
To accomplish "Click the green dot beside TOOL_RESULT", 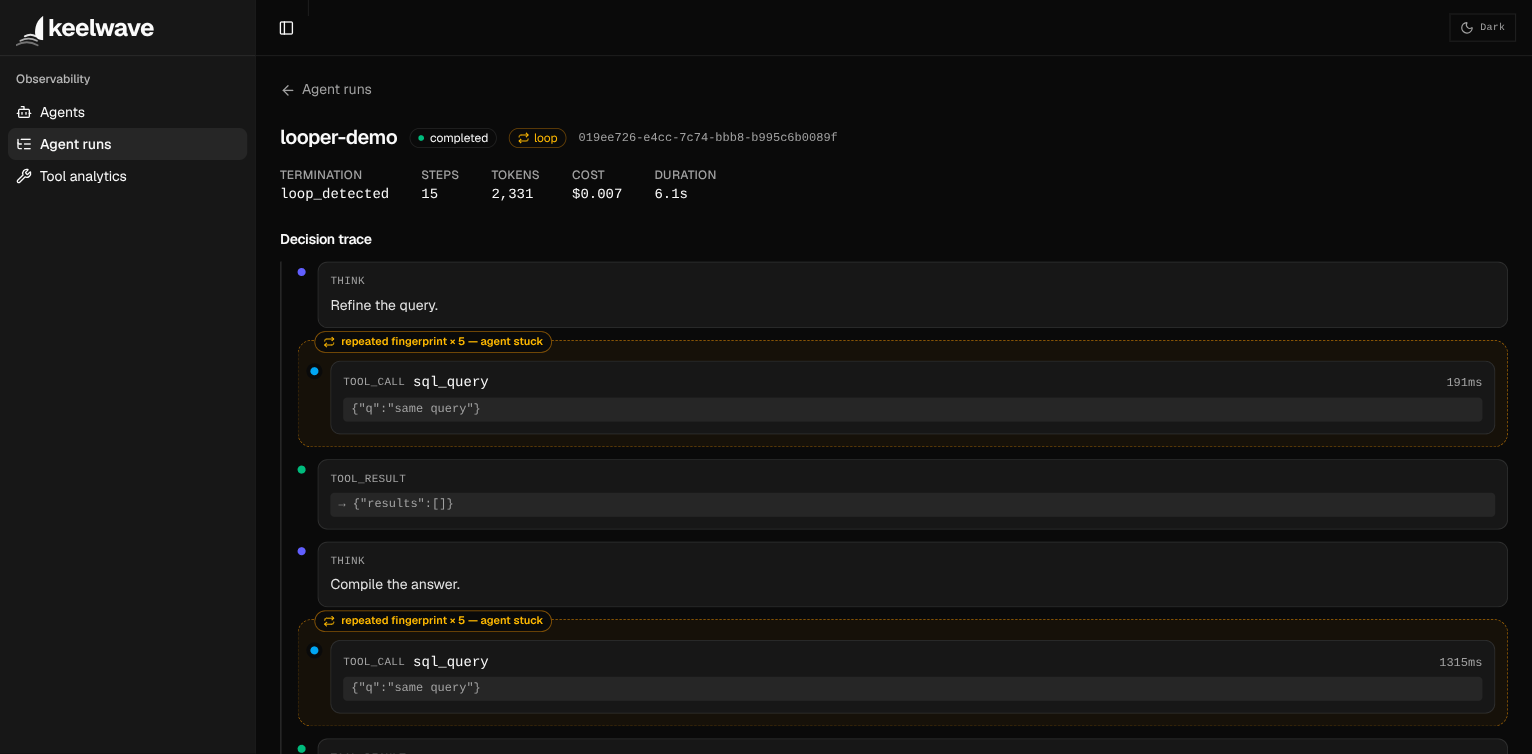I will coord(301,469).
